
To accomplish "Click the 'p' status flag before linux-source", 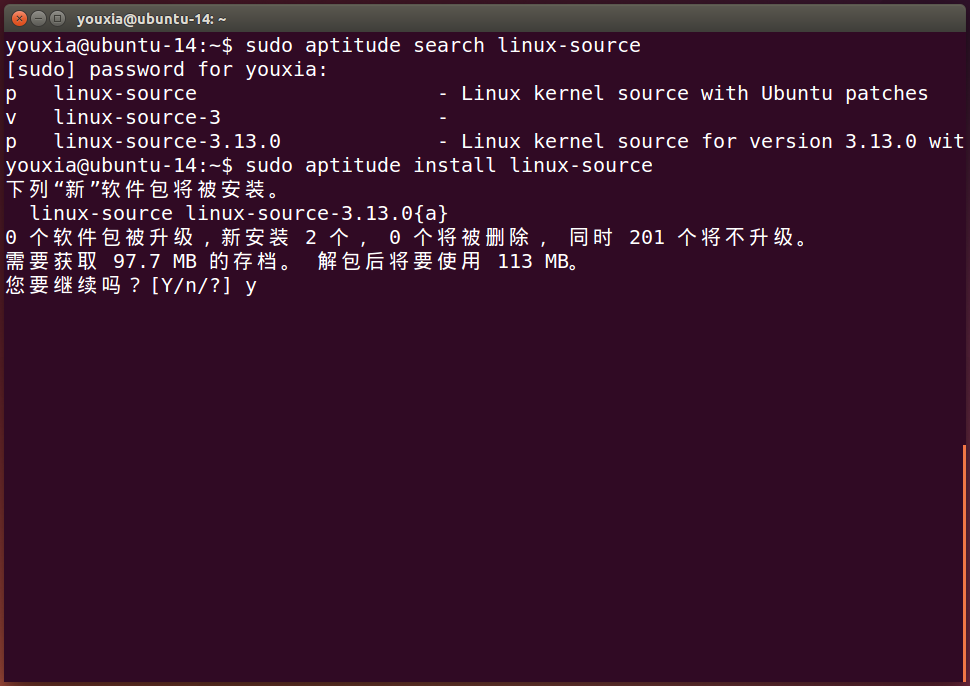I will coord(11,95).
